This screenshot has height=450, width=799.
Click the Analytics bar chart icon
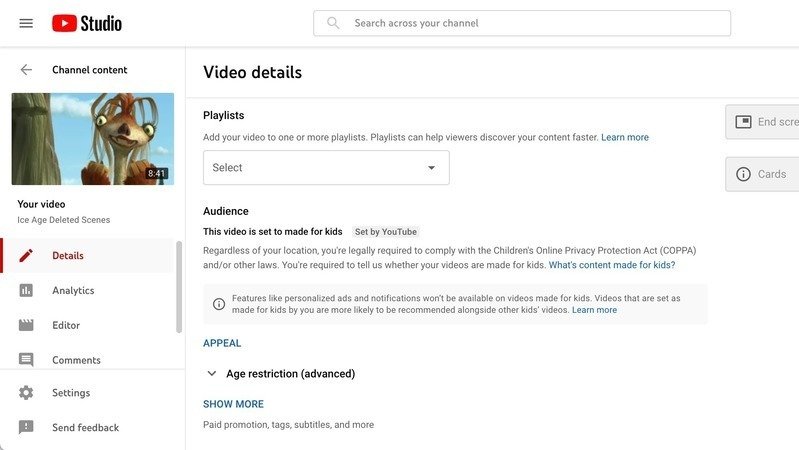click(26, 290)
